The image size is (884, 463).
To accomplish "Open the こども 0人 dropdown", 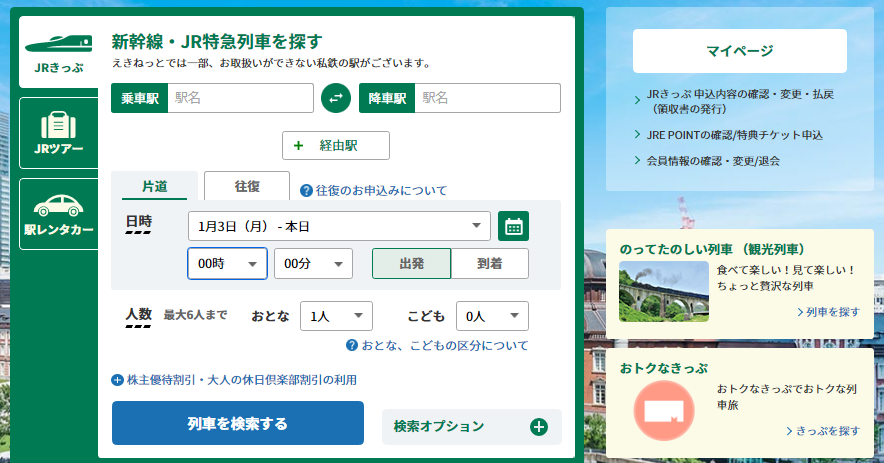I will point(492,316).
